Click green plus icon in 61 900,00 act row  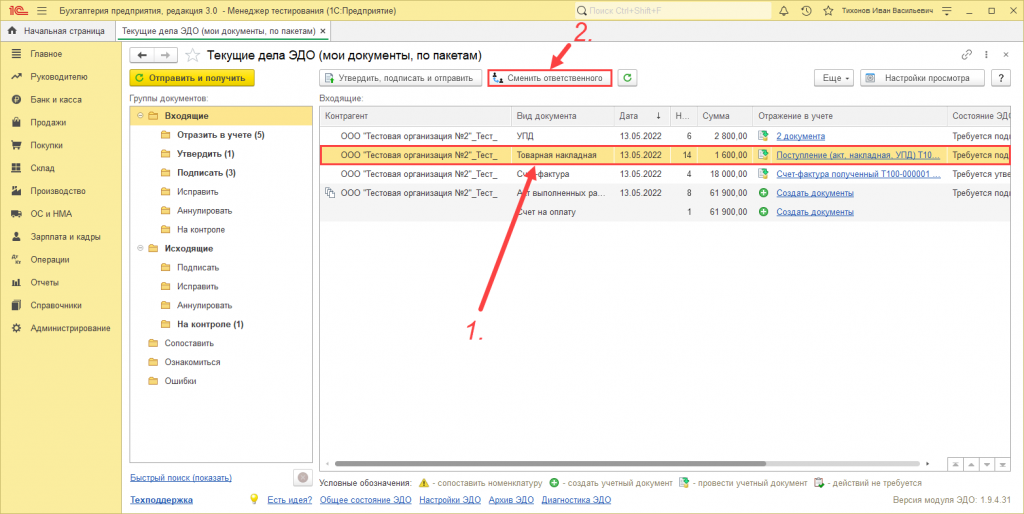(x=763, y=193)
